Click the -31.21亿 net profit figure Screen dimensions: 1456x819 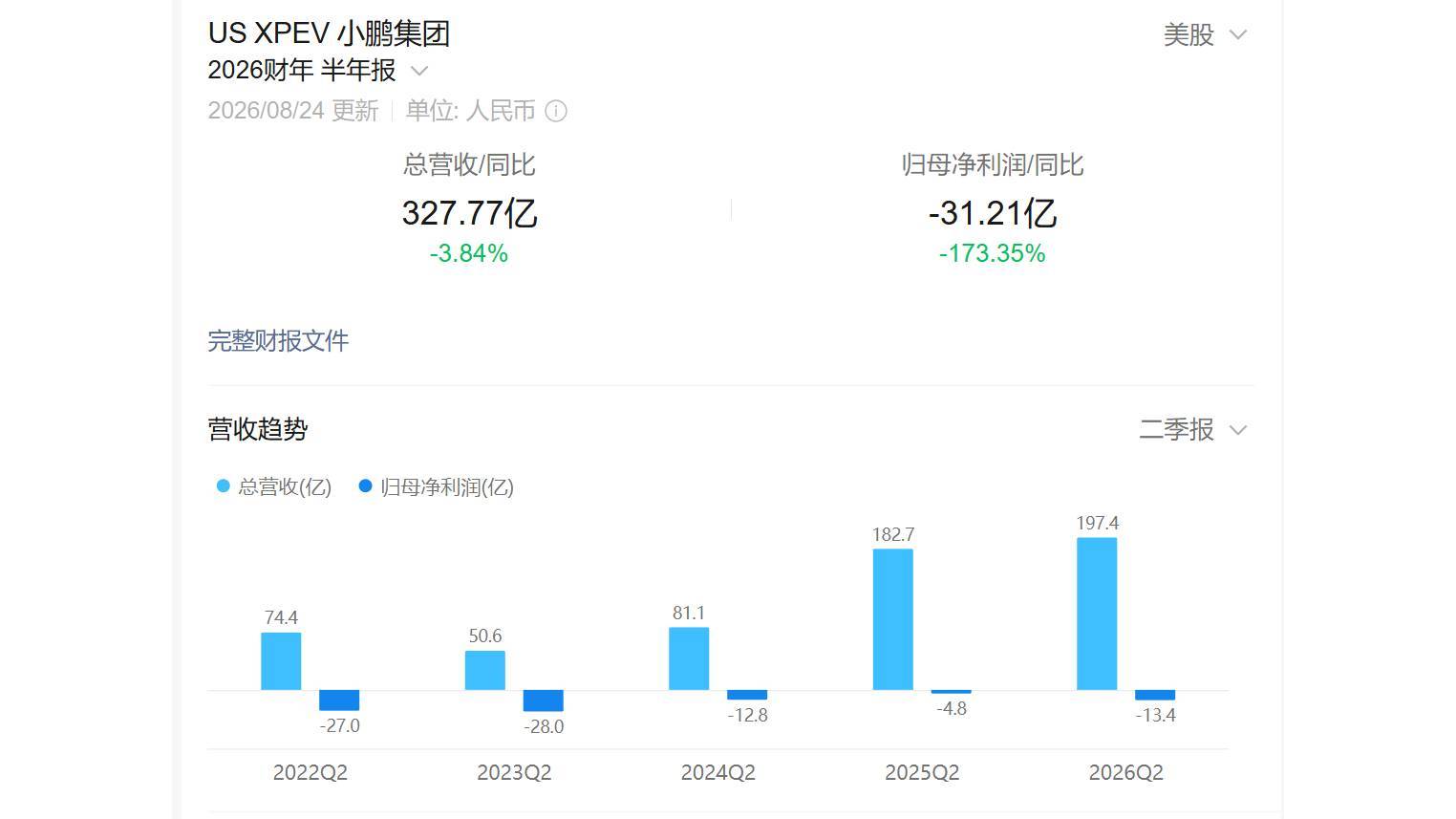993,213
